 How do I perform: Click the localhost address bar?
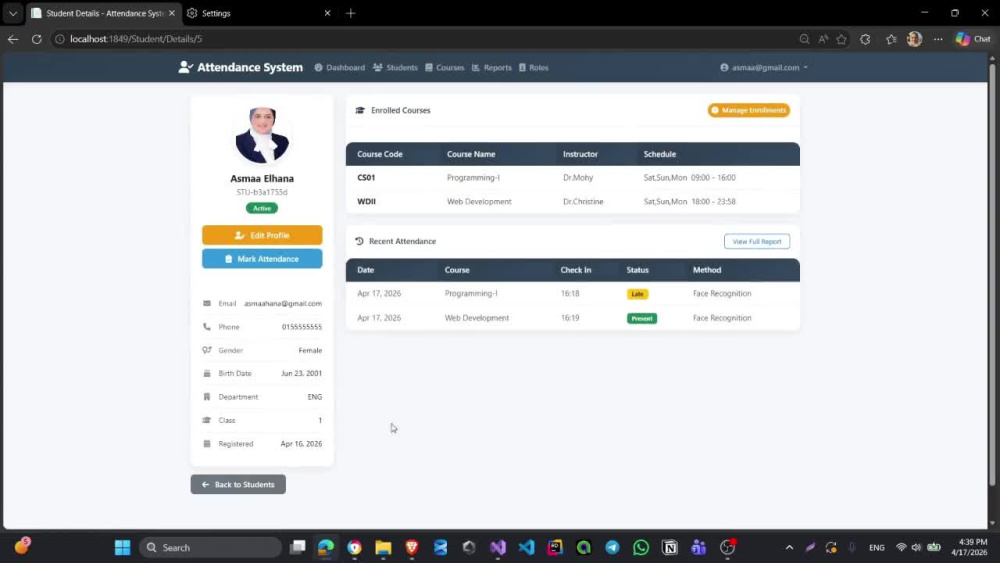421,39
